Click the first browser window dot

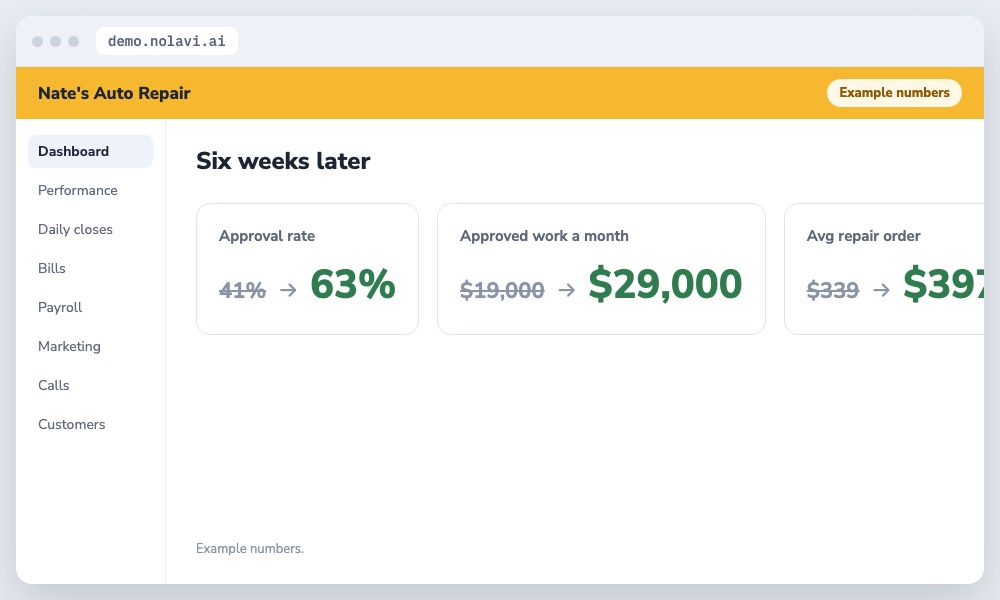coord(38,41)
